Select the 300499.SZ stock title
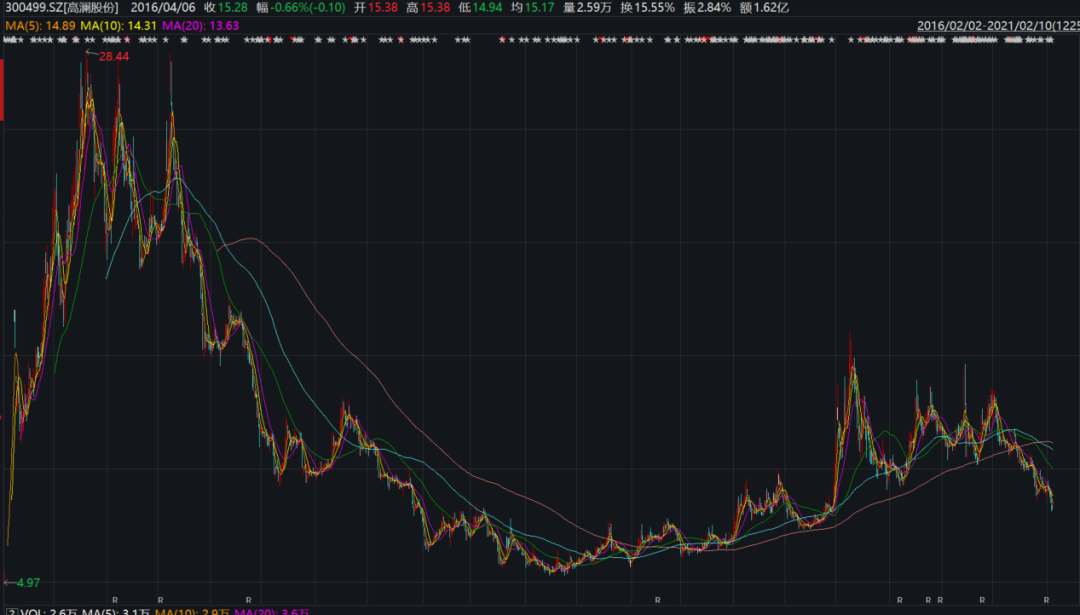Viewport: 1080px width, 615px height. pos(59,7)
